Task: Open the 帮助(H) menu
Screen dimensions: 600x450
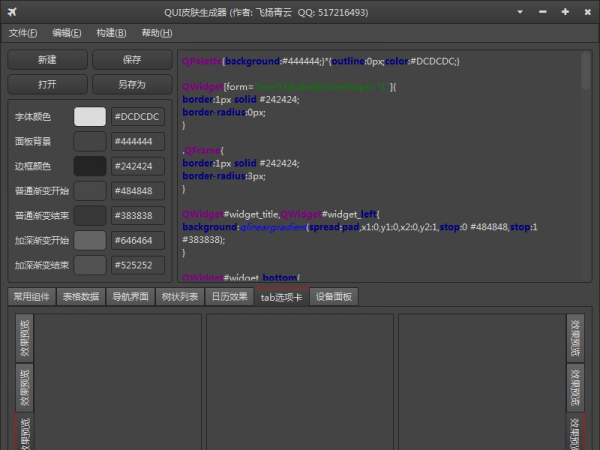Action: click(157, 33)
